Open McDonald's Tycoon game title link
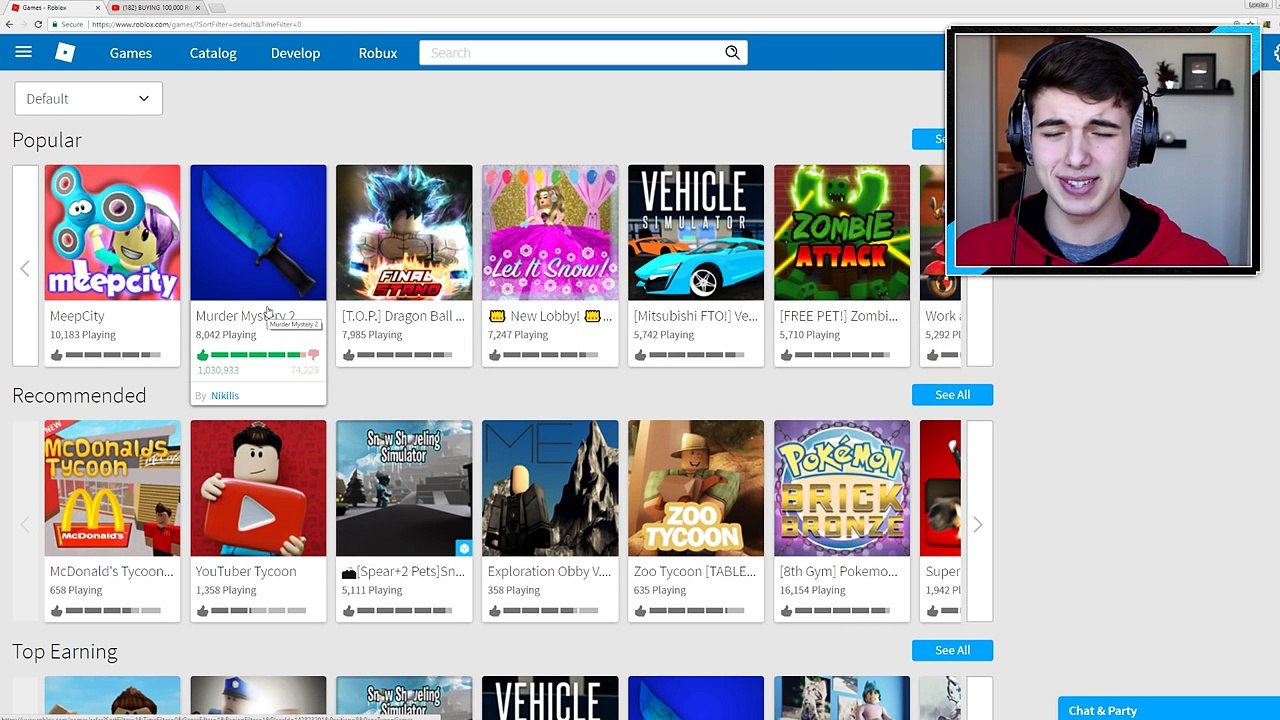1280x720 pixels. coord(112,571)
